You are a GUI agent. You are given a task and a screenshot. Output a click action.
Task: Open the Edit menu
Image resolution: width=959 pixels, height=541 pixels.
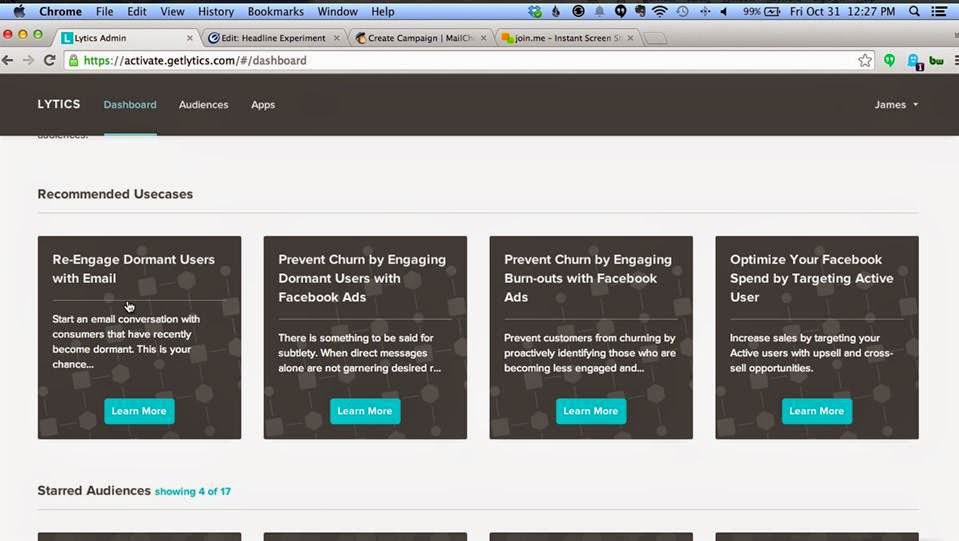(136, 11)
